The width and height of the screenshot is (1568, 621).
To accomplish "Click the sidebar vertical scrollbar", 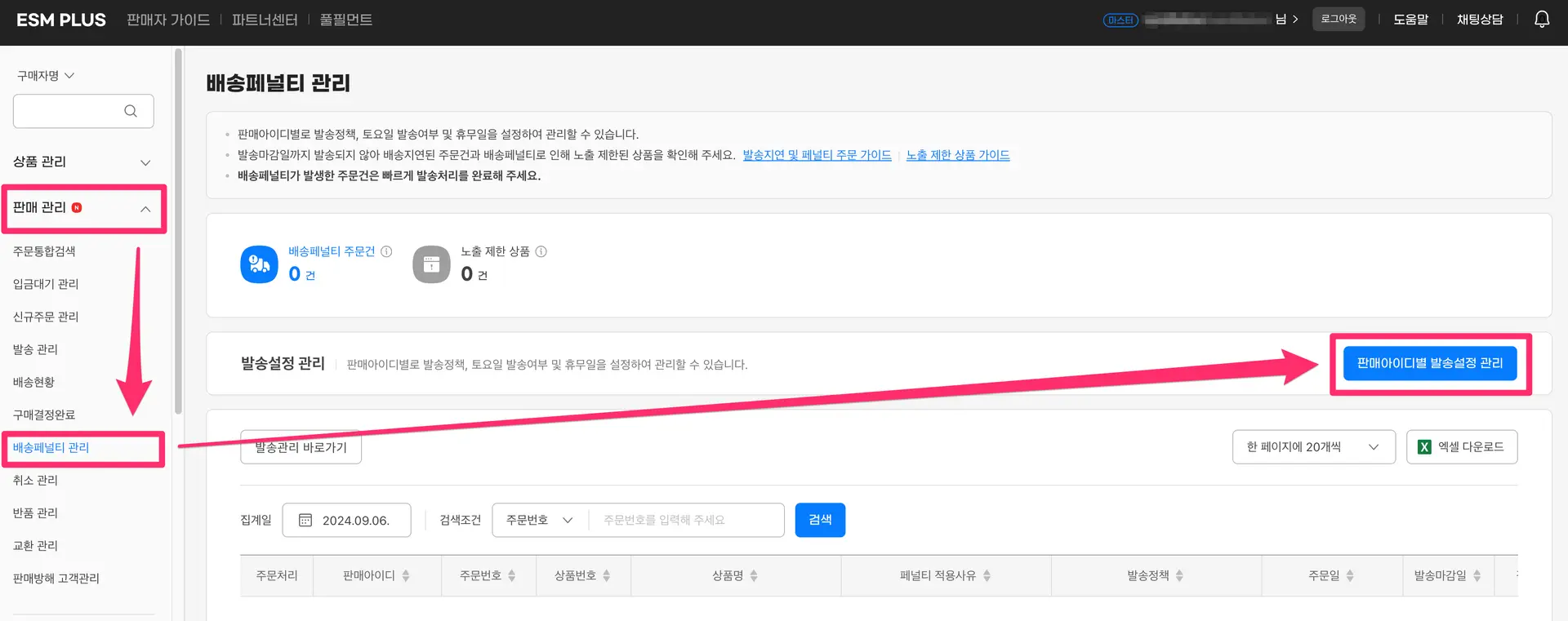I will click(x=178, y=233).
